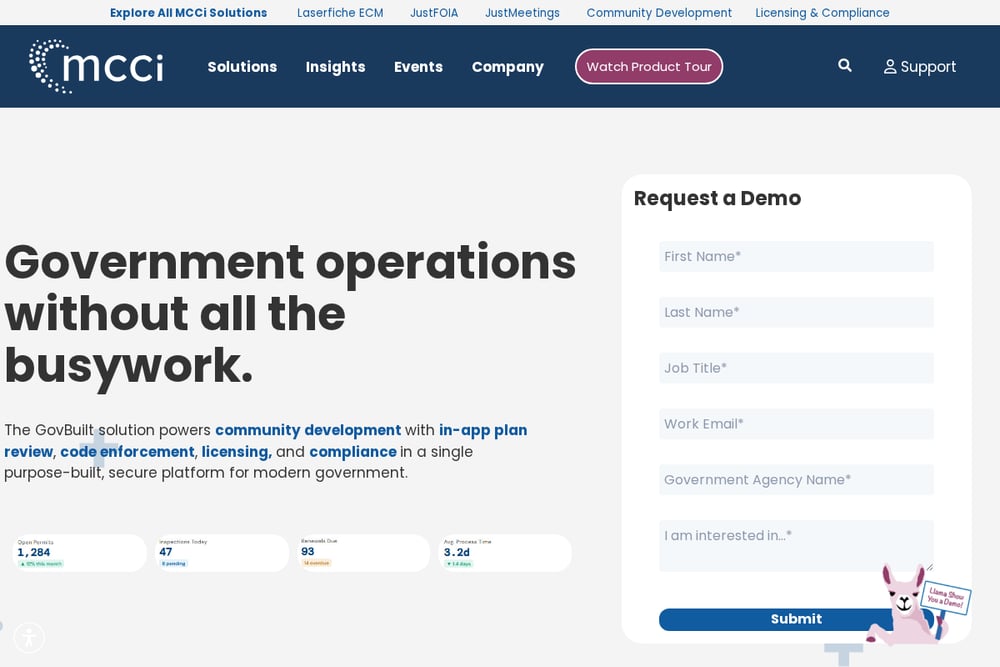Open Licensing & Compliance link
The image size is (1000, 667).
(x=822, y=13)
